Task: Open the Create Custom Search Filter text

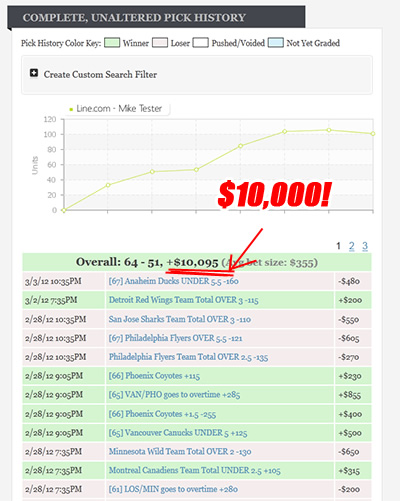Action: pyautogui.click(x=100, y=74)
